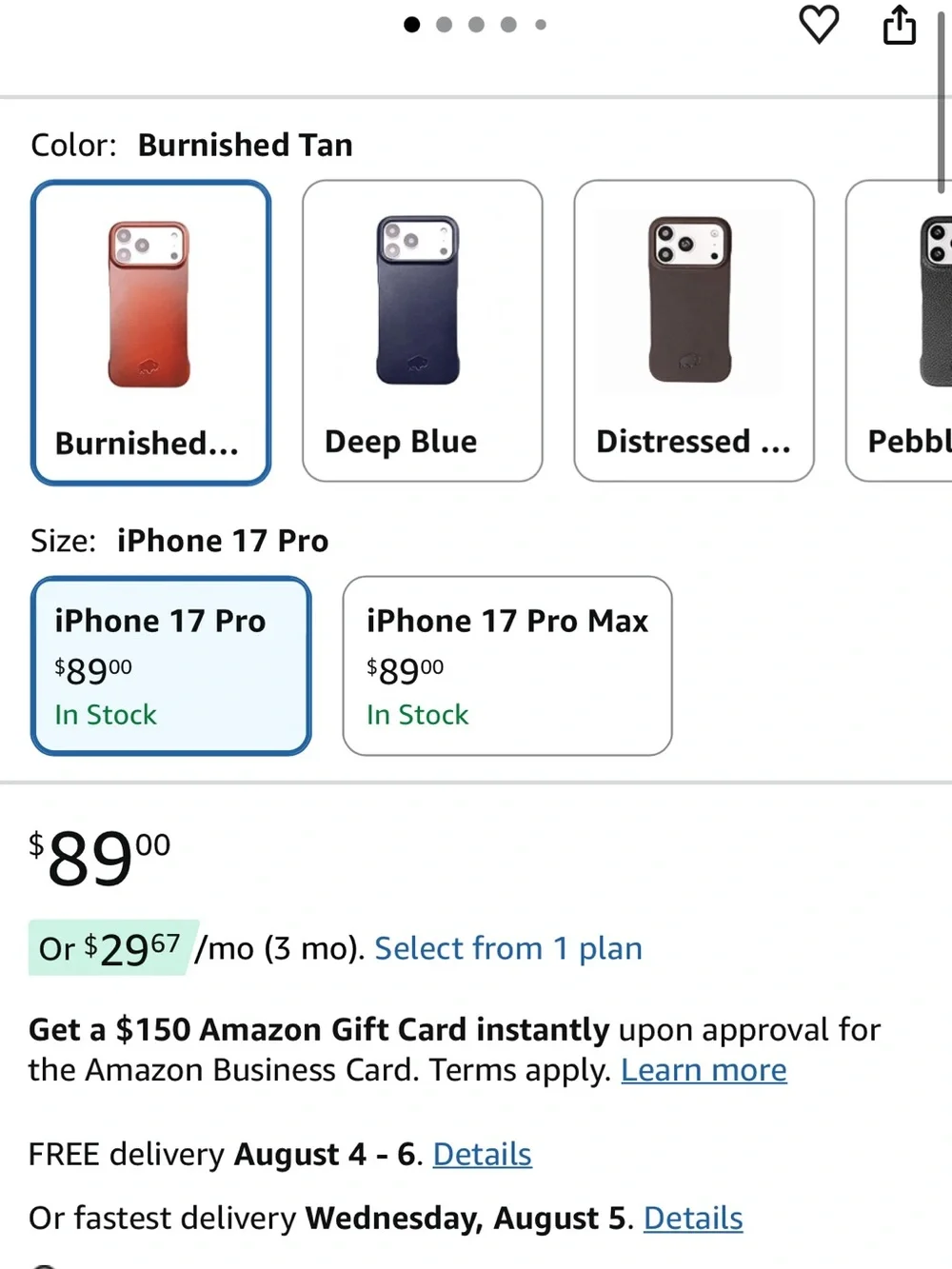This screenshot has width=952, height=1269.
Task: Tap the heart wishlist icon
Action: coord(819,25)
